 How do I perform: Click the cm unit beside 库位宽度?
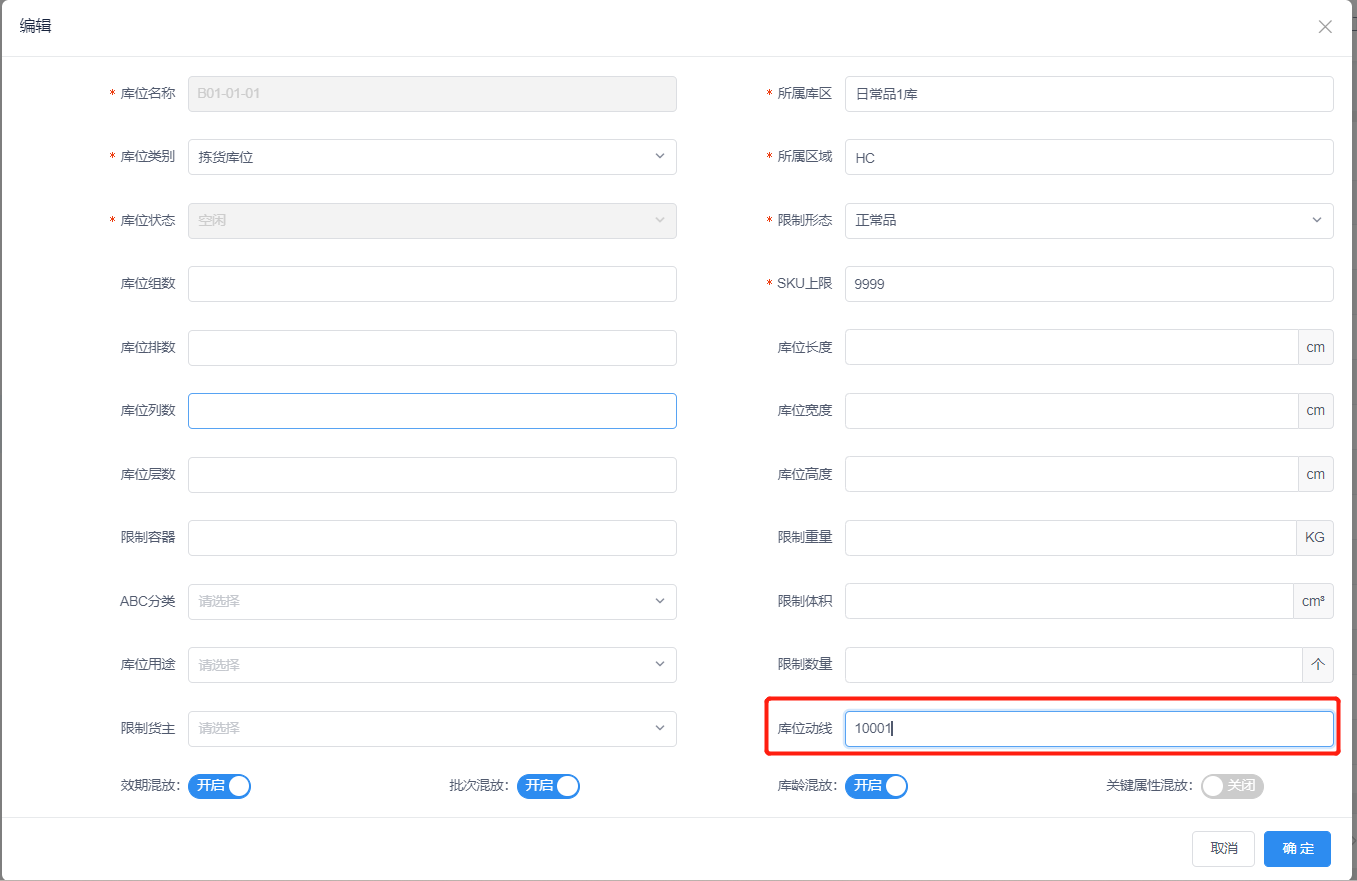tap(1316, 411)
